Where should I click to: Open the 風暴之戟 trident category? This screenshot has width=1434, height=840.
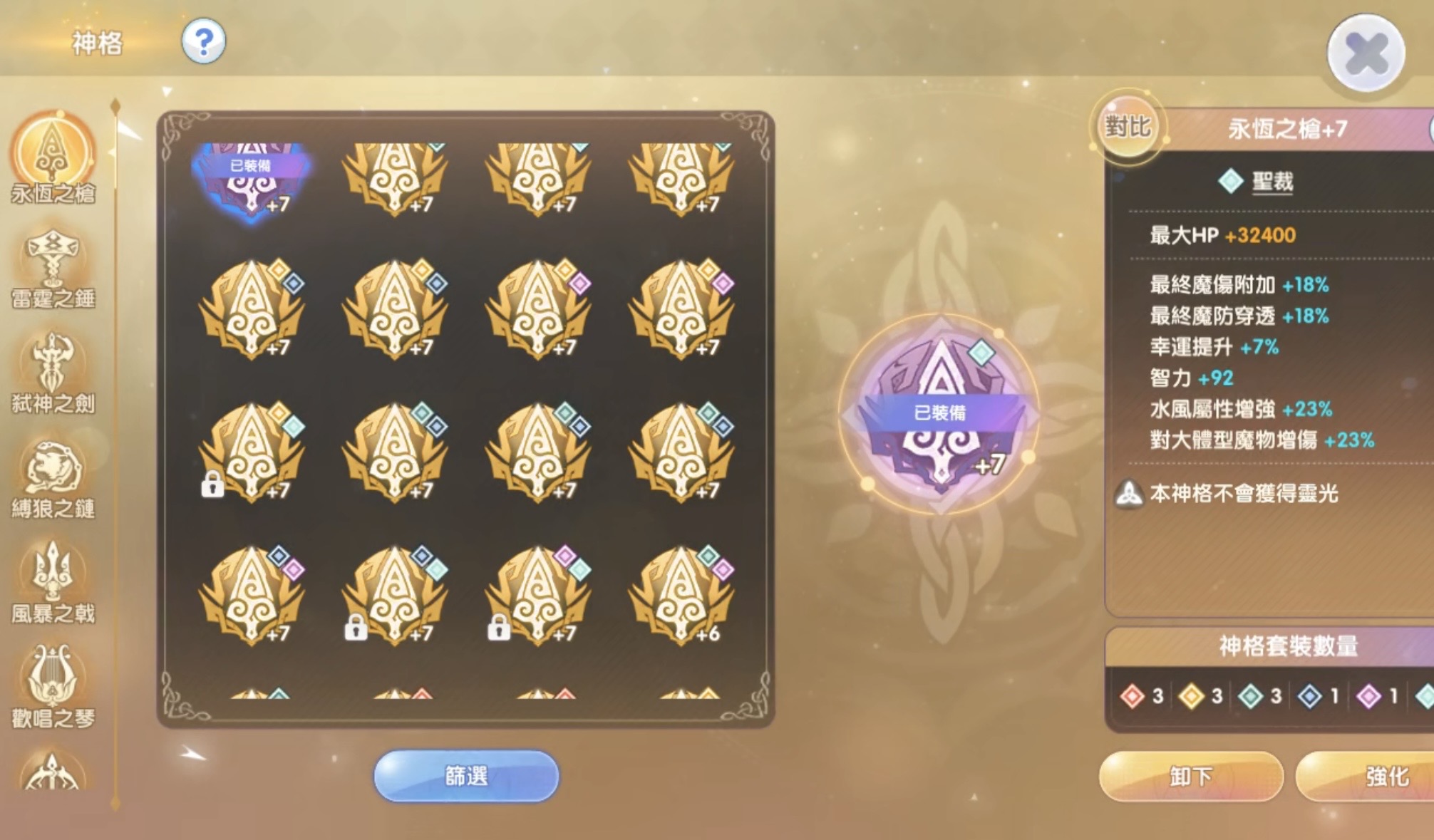pos(53,583)
